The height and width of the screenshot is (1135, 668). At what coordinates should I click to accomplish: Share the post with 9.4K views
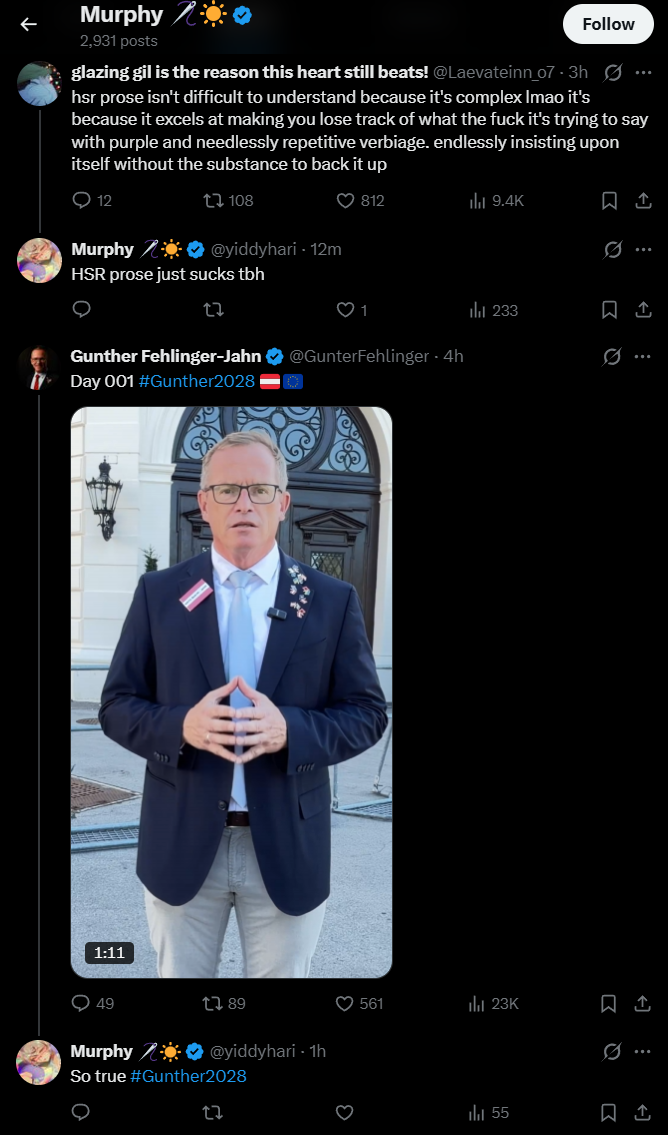point(643,201)
